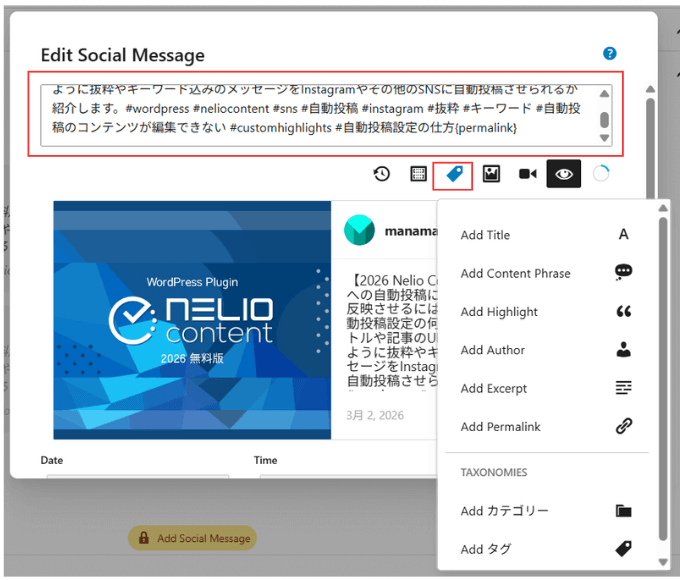The image size is (682, 580).
Task: Click the blue tag placeholder icon
Action: click(x=453, y=174)
